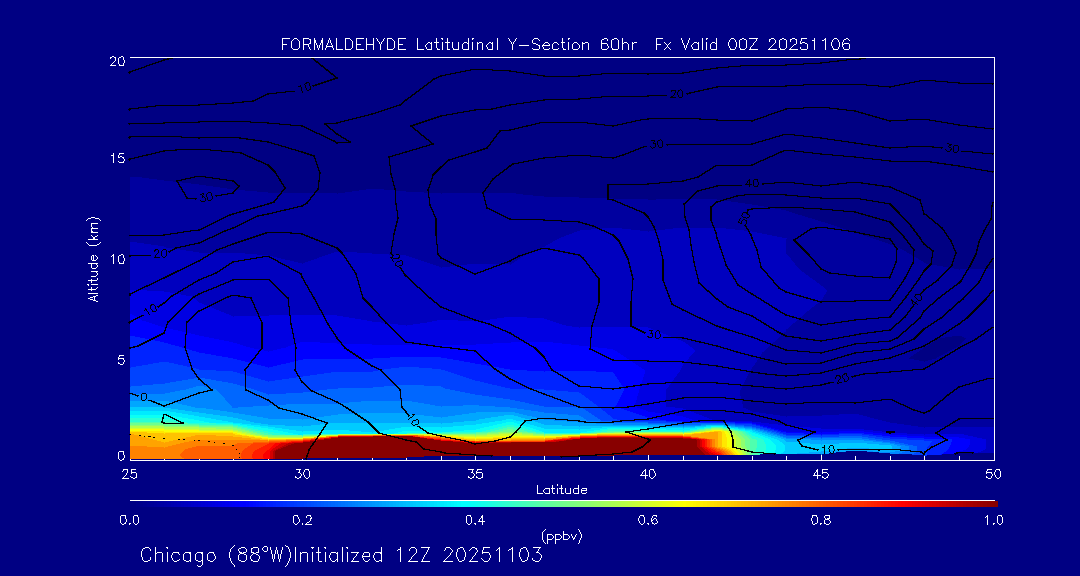
Task: Click the altitude 5 tick label
Action: click(x=119, y=359)
